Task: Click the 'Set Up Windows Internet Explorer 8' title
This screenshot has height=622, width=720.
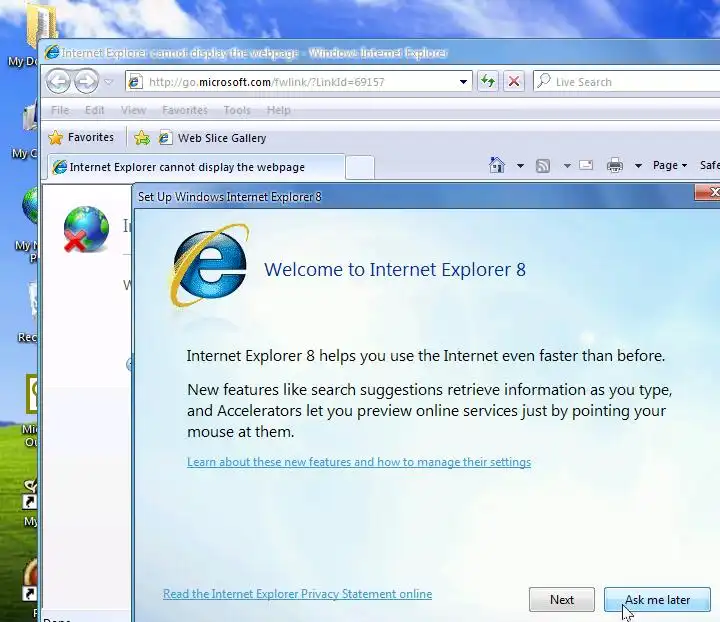Action: click(x=230, y=196)
